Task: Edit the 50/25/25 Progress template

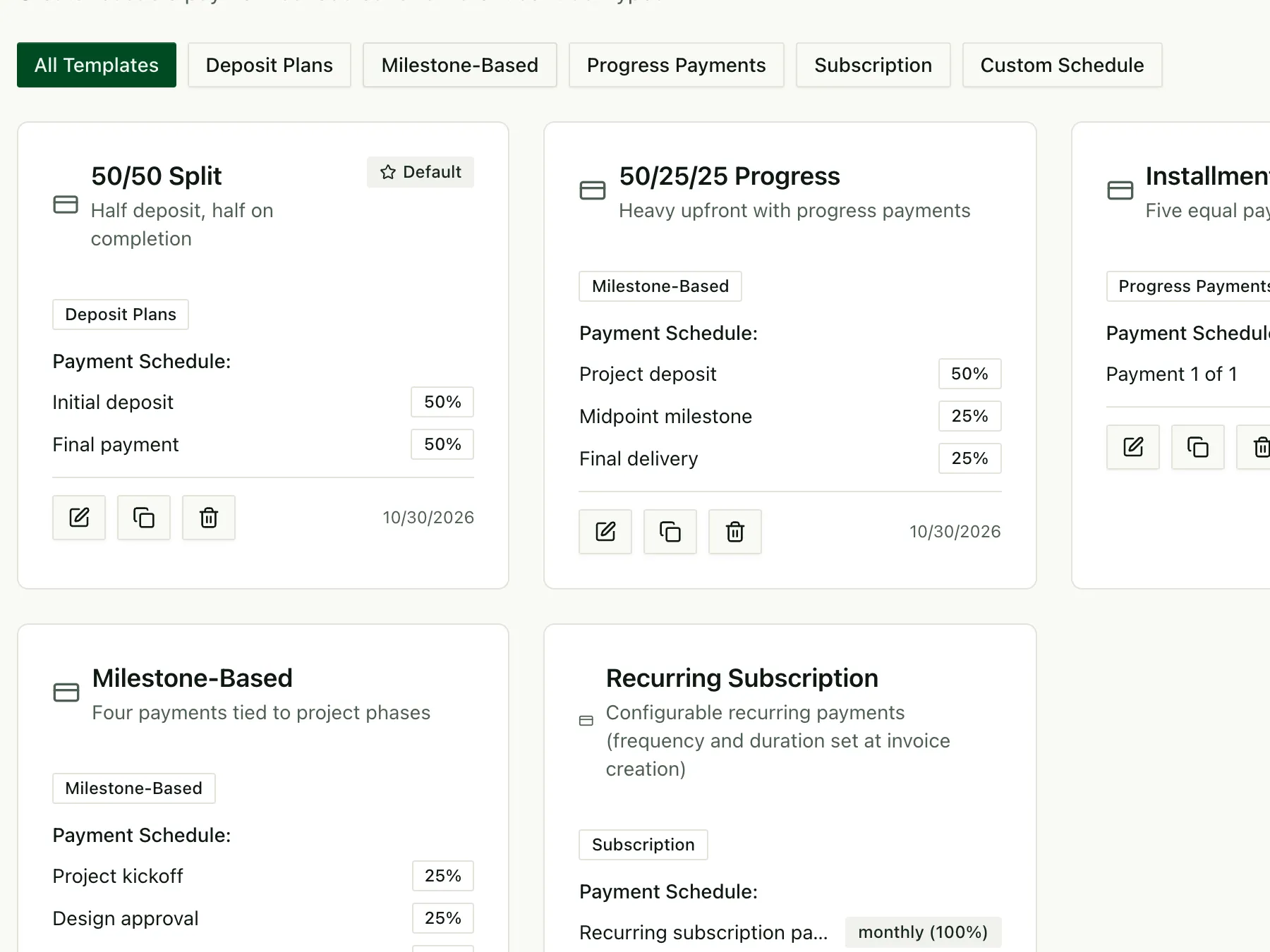Action: (x=605, y=532)
